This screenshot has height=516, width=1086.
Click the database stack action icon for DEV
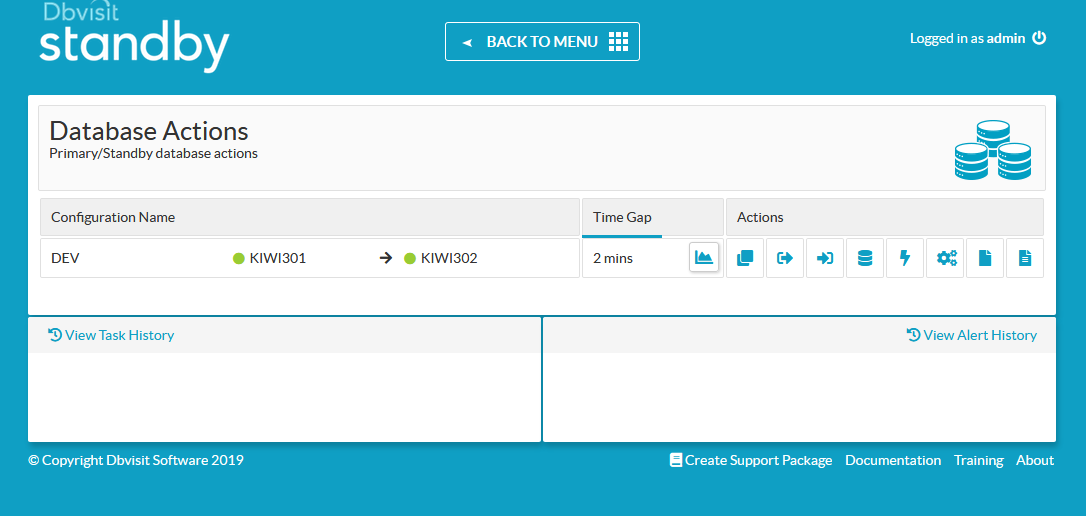point(865,258)
